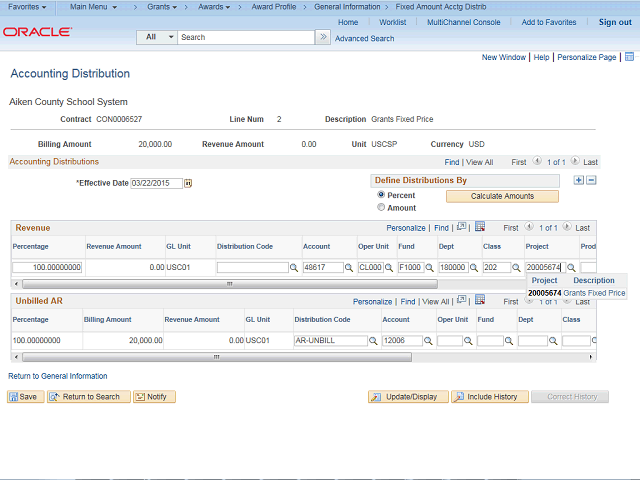Screen dimensions: 640x480
Task: Look up Unbilled AR Fund
Action: (x=509, y=341)
